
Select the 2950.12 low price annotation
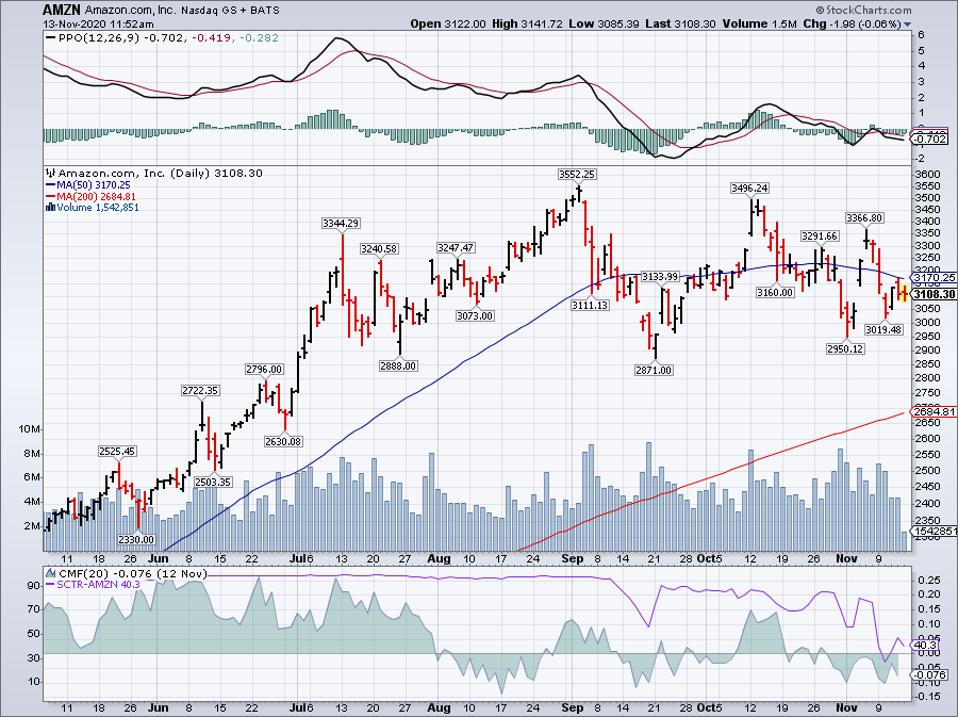point(845,349)
